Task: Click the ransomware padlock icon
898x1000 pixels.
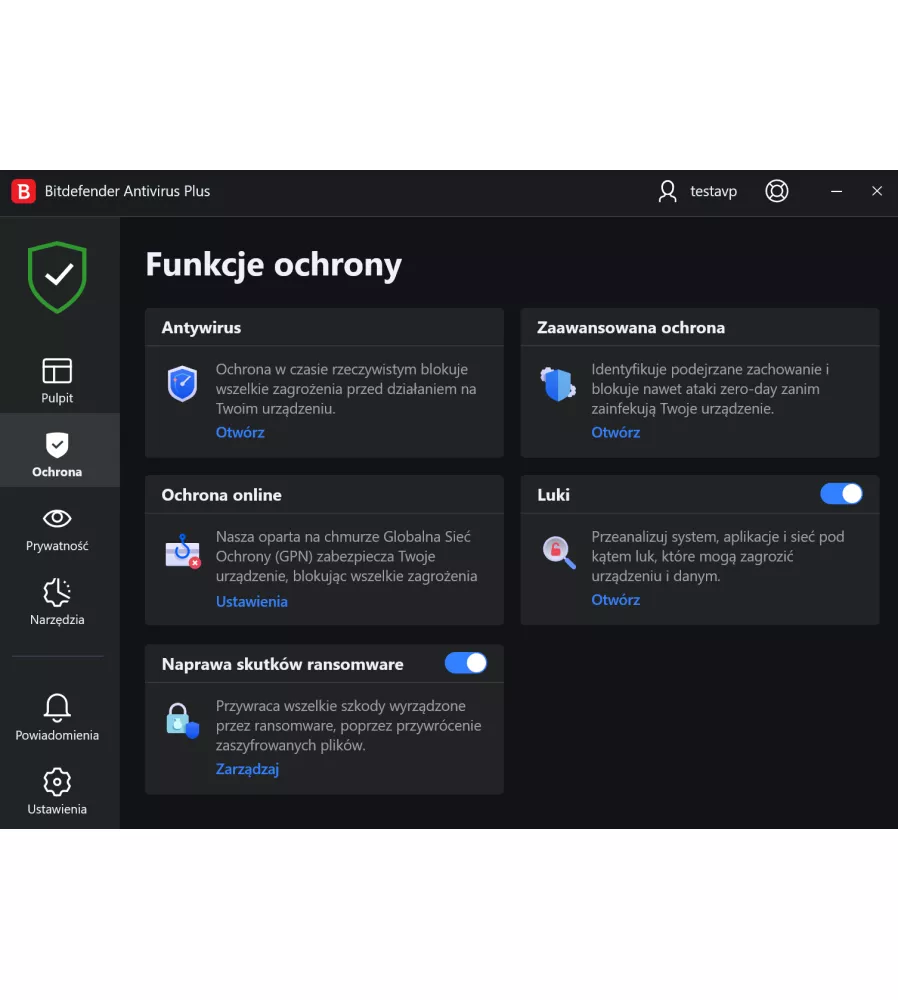Action: [x=183, y=721]
